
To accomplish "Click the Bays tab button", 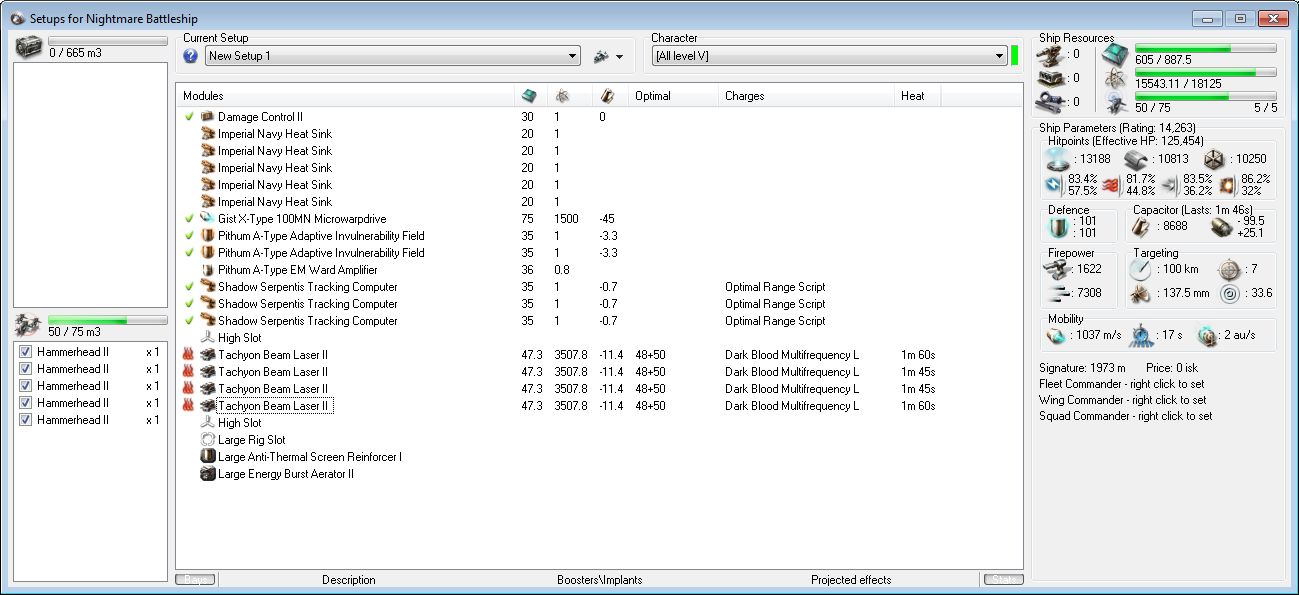I will (195, 580).
